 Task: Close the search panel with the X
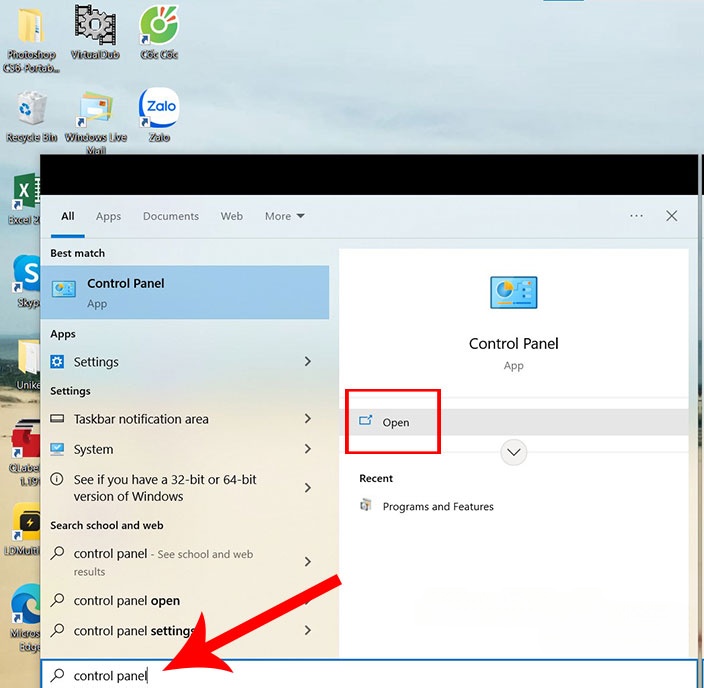pyautogui.click(x=672, y=216)
